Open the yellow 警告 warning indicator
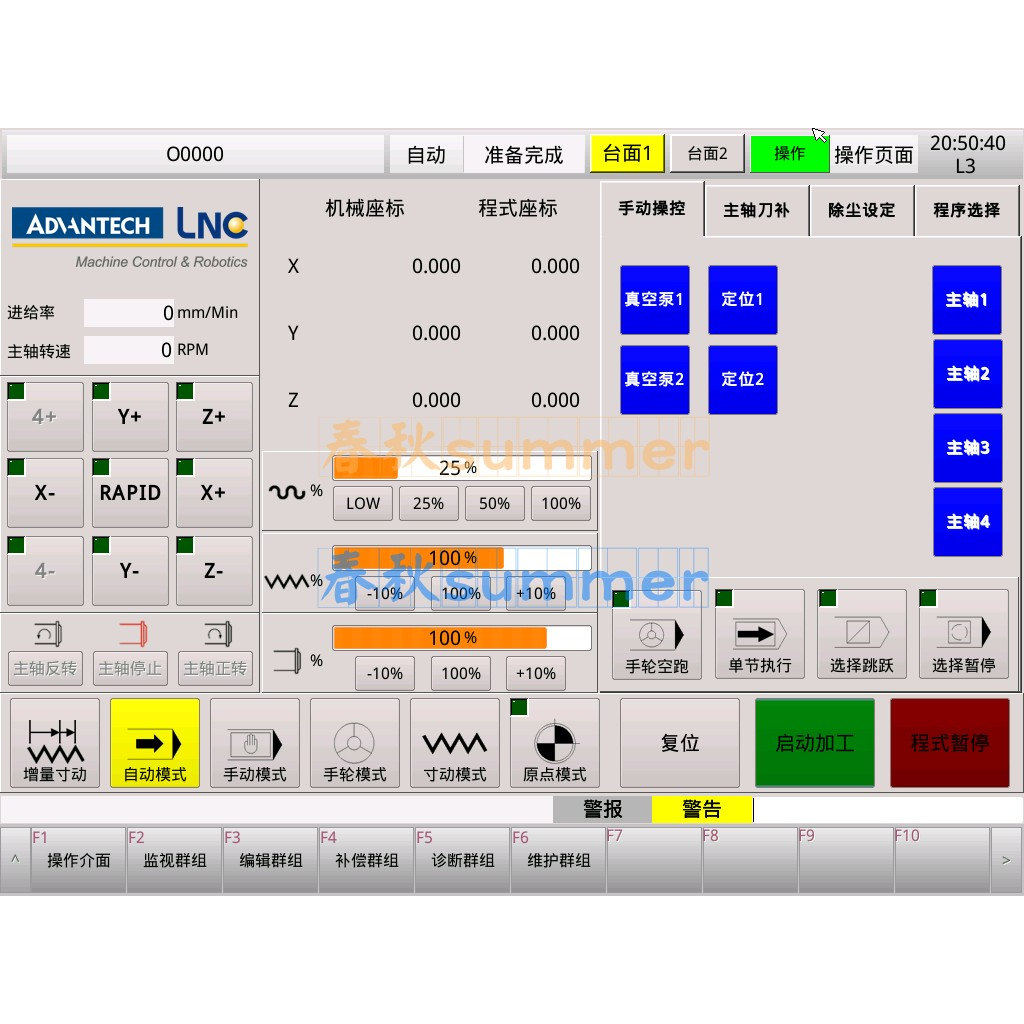This screenshot has width=1024, height=1024. (702, 810)
